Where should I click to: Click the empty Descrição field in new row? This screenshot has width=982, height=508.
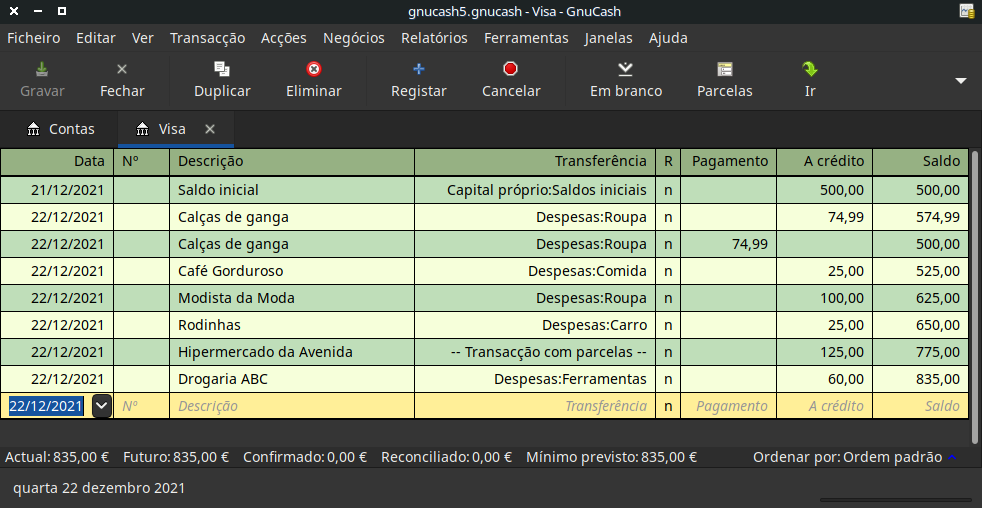(290, 406)
